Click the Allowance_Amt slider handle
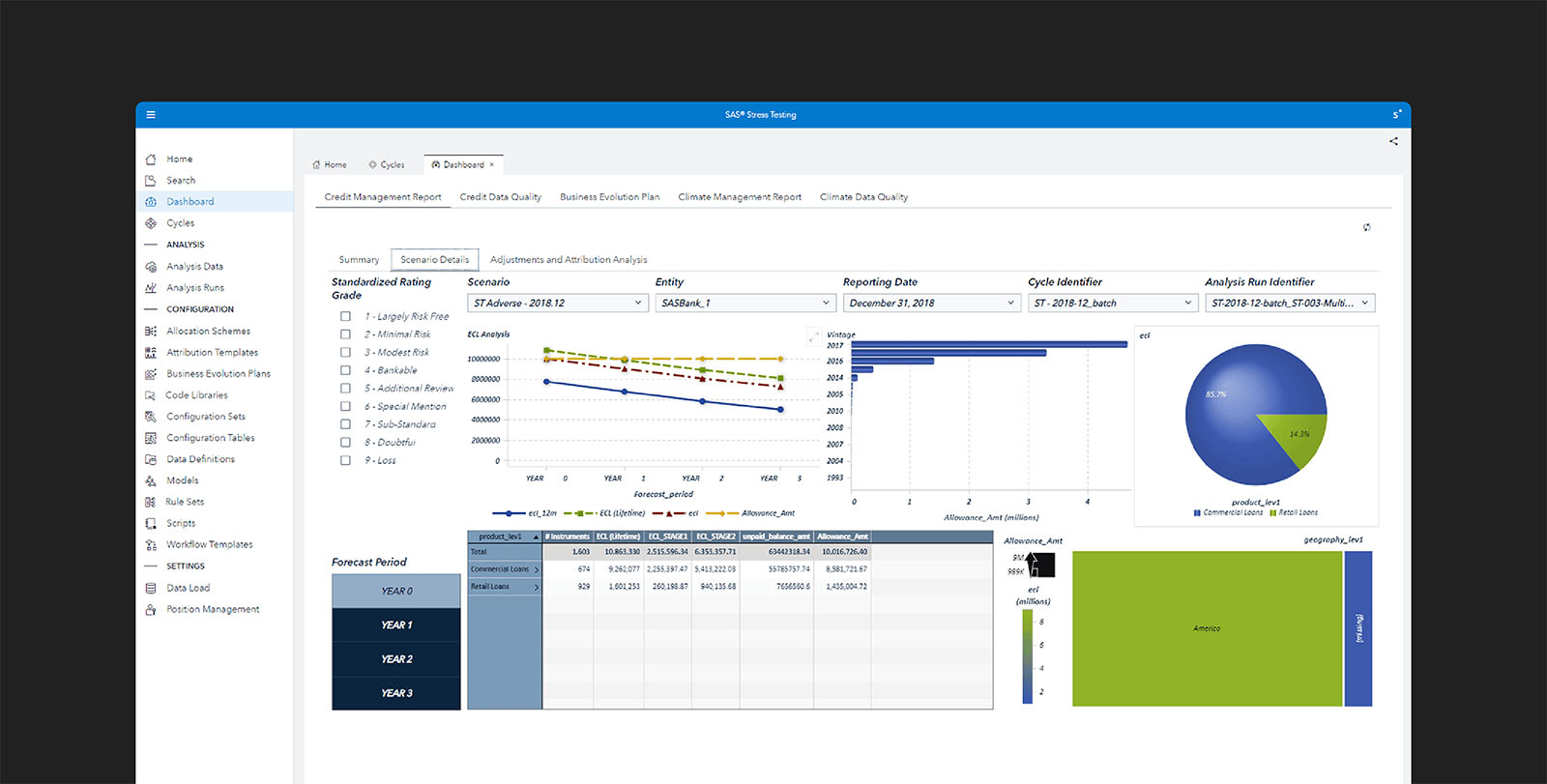1547x784 pixels. (1040, 565)
